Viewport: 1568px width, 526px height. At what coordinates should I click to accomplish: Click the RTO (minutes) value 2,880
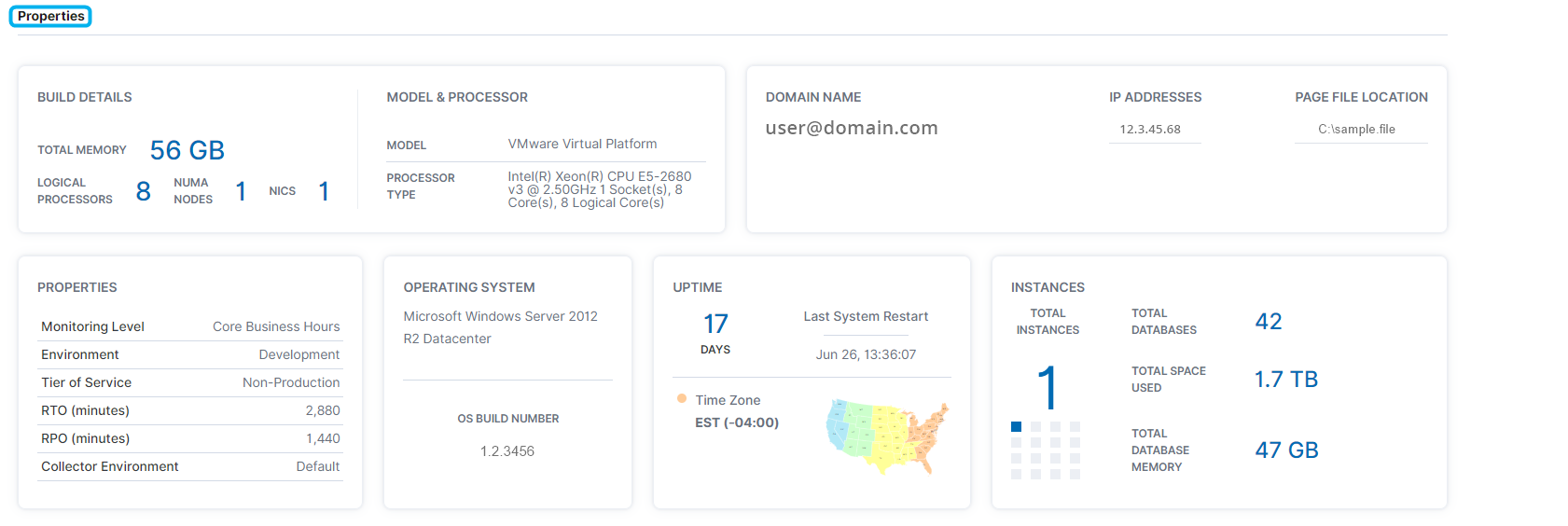click(x=323, y=410)
